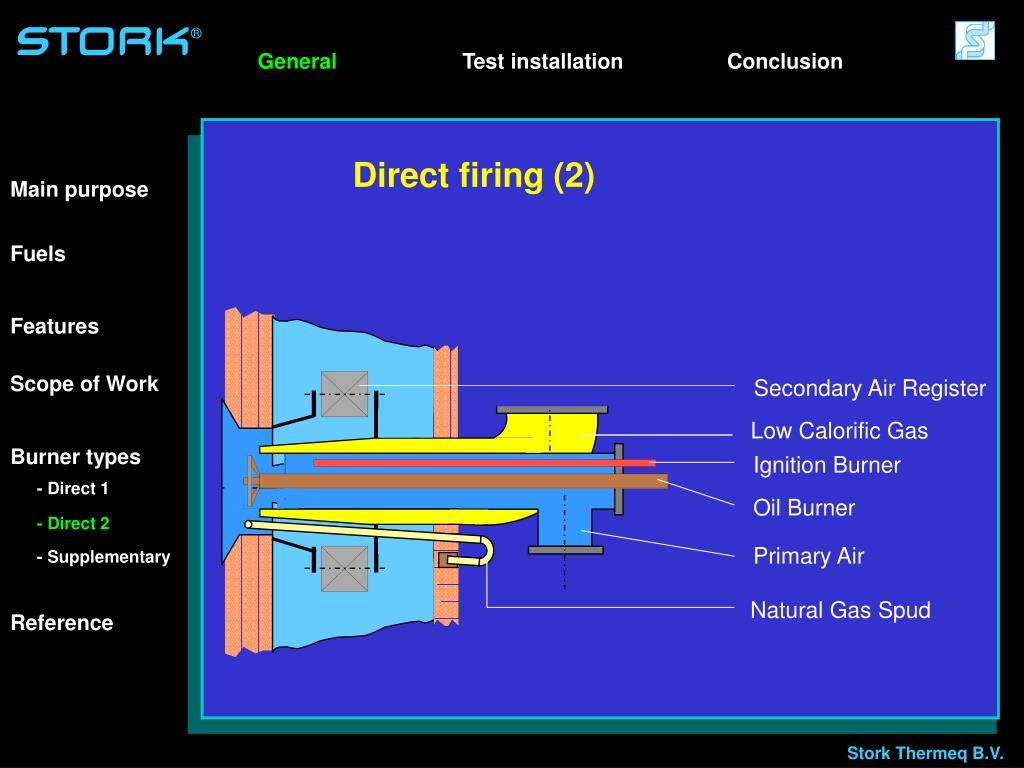Image resolution: width=1024 pixels, height=768 pixels.
Task: Select Main purpose in sidebar
Action: pyautogui.click(x=79, y=190)
